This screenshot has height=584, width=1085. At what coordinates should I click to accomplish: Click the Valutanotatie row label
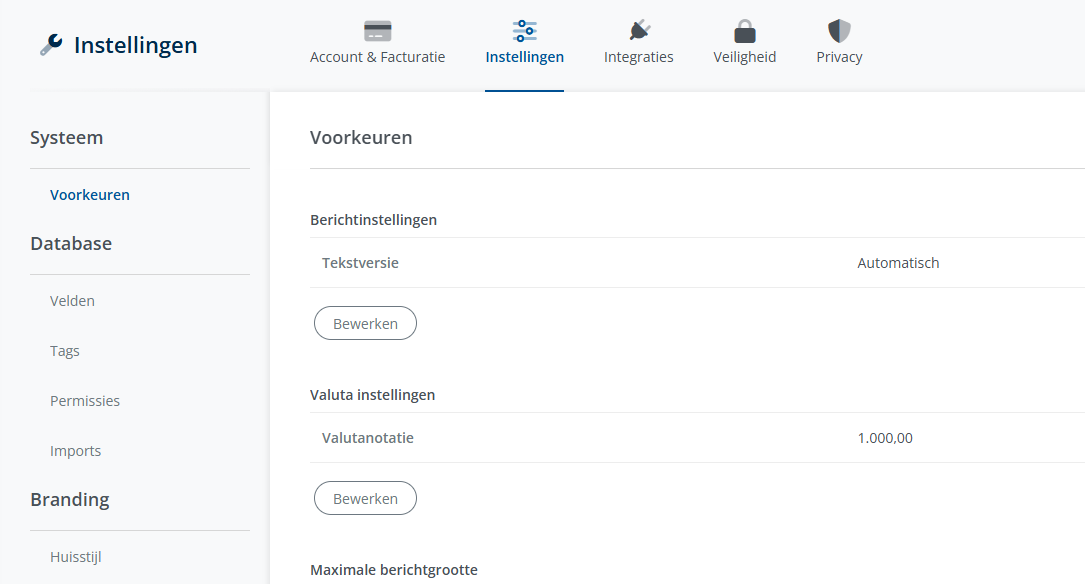[367, 438]
